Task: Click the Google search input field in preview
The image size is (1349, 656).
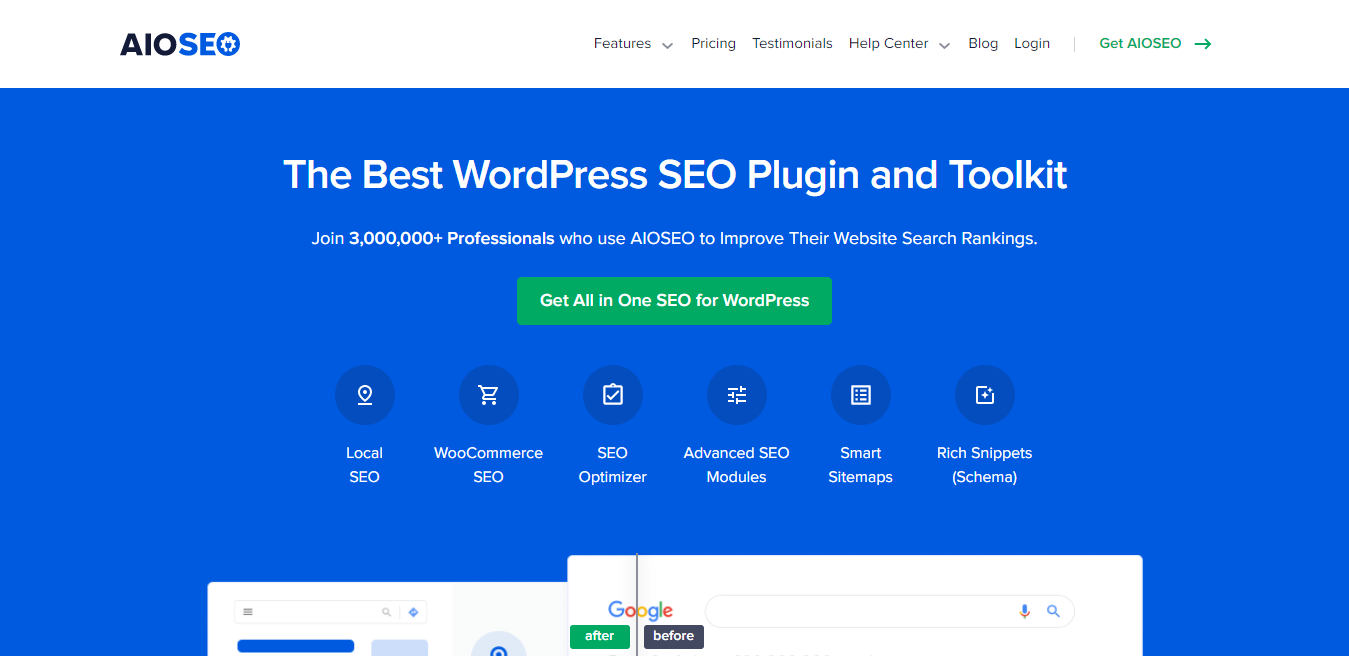Action: point(890,611)
